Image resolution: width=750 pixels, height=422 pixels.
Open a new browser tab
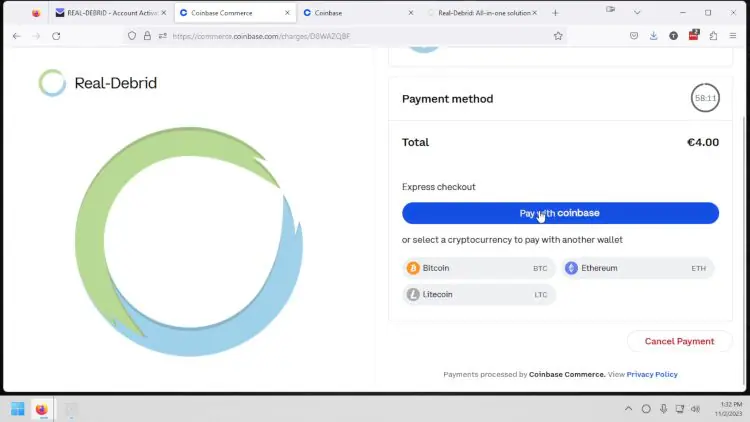[x=555, y=13]
